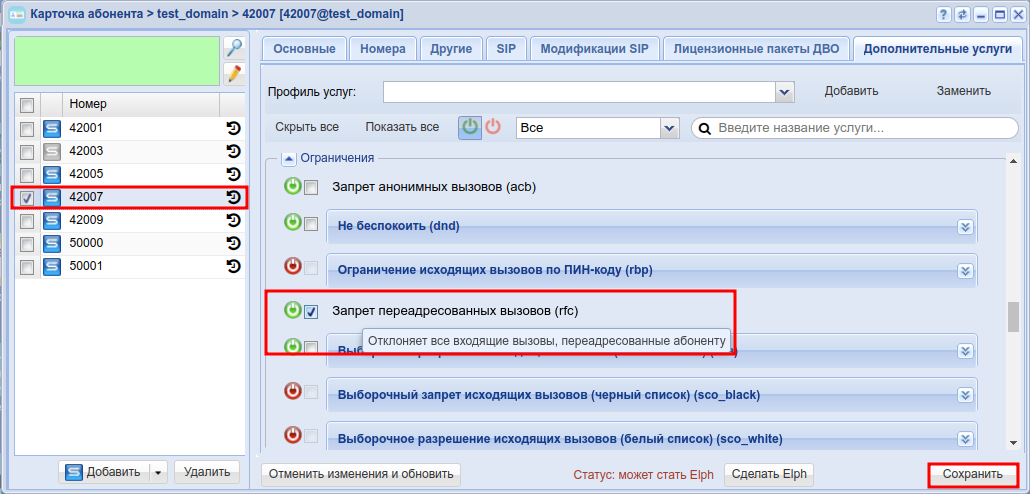Screen dimensions: 1030x494
Task: Click Отменить изменения и обновить button
Action: 361,474
